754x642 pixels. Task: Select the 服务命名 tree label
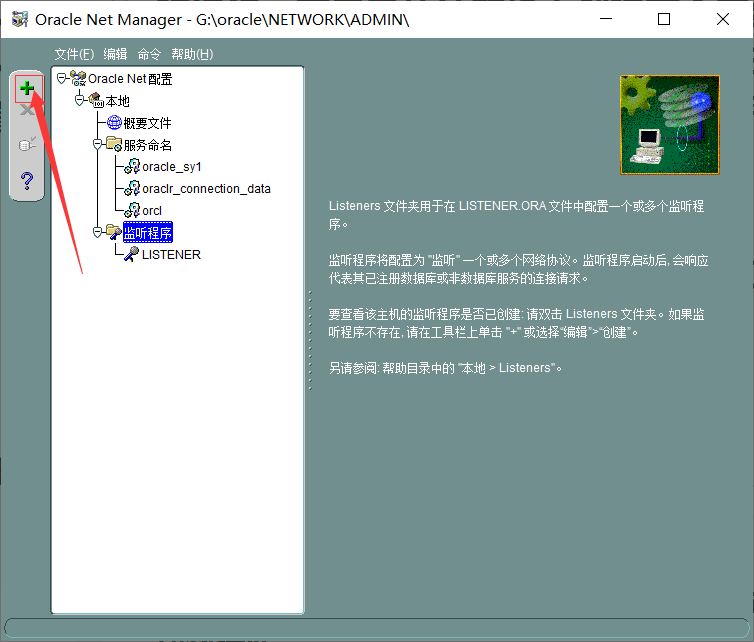click(x=148, y=145)
